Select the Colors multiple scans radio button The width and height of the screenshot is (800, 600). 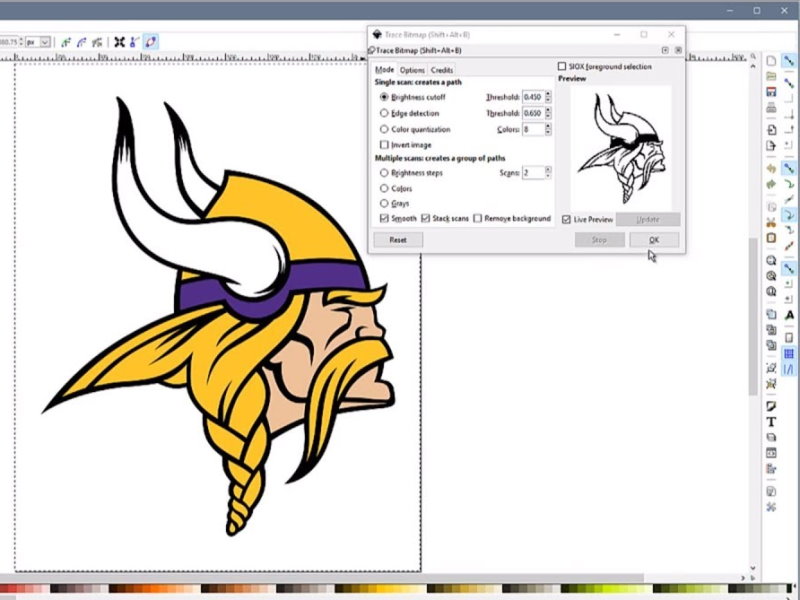384,188
